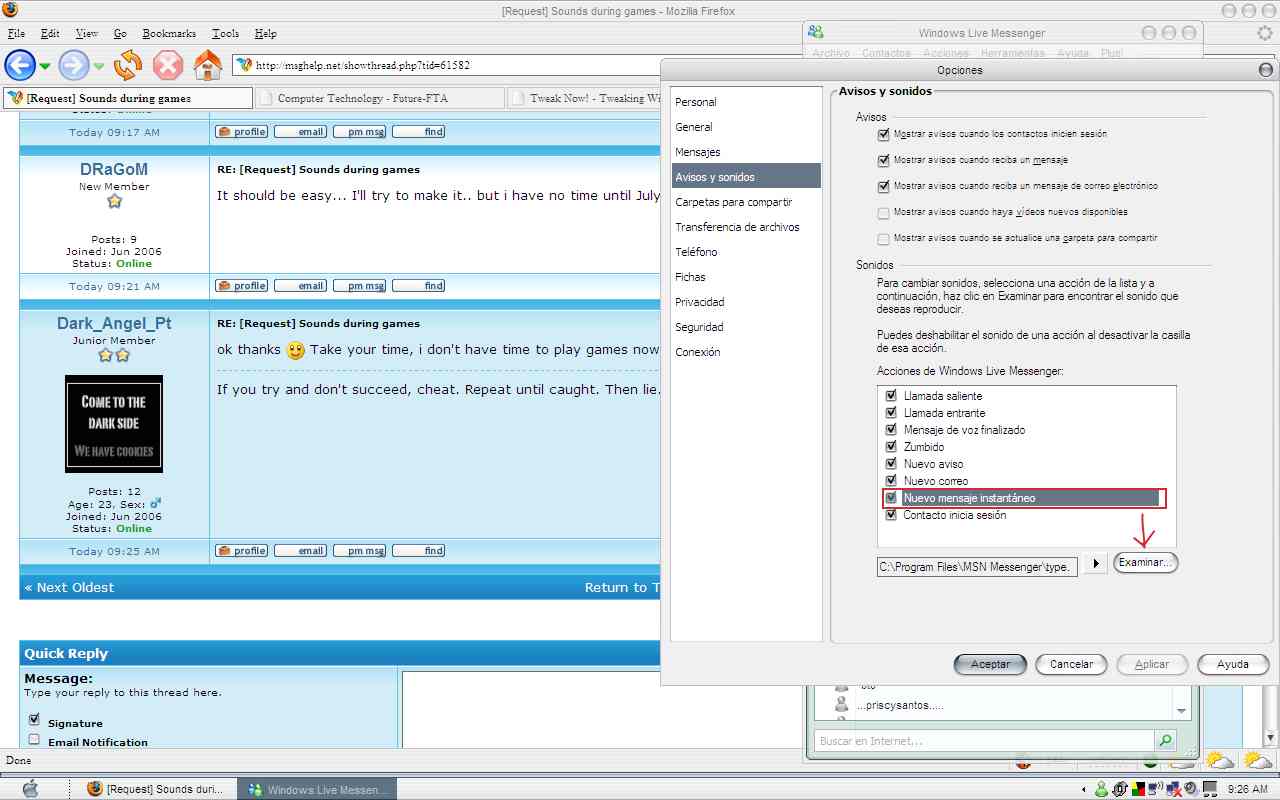Select Privacidad in options sidebar

click(699, 302)
